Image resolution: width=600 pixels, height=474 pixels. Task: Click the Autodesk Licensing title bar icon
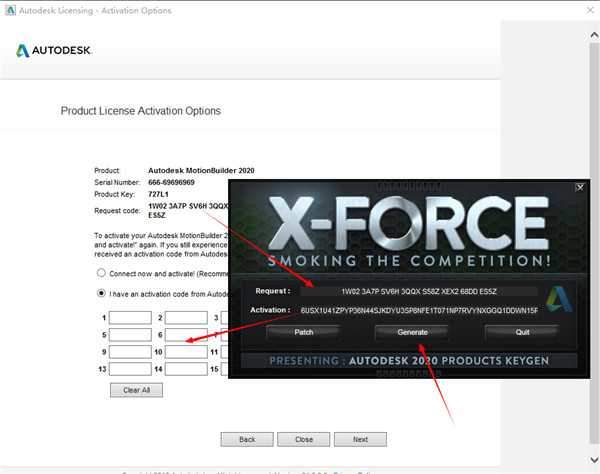coord(10,10)
